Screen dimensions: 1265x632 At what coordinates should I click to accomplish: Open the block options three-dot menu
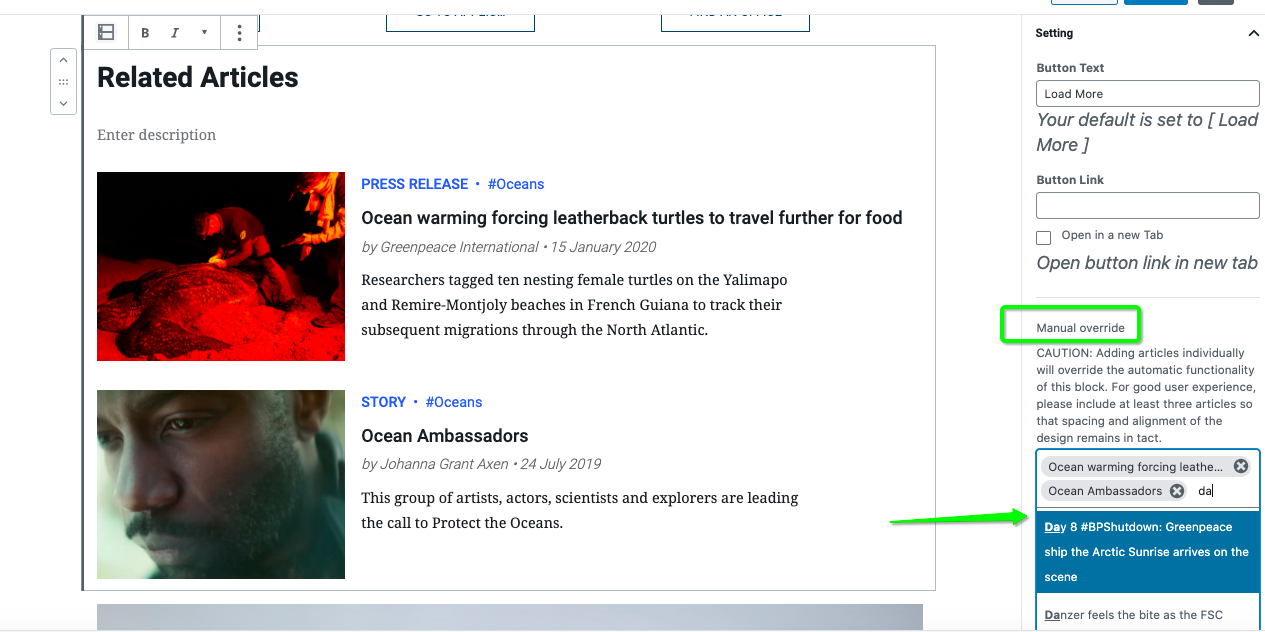click(x=239, y=33)
